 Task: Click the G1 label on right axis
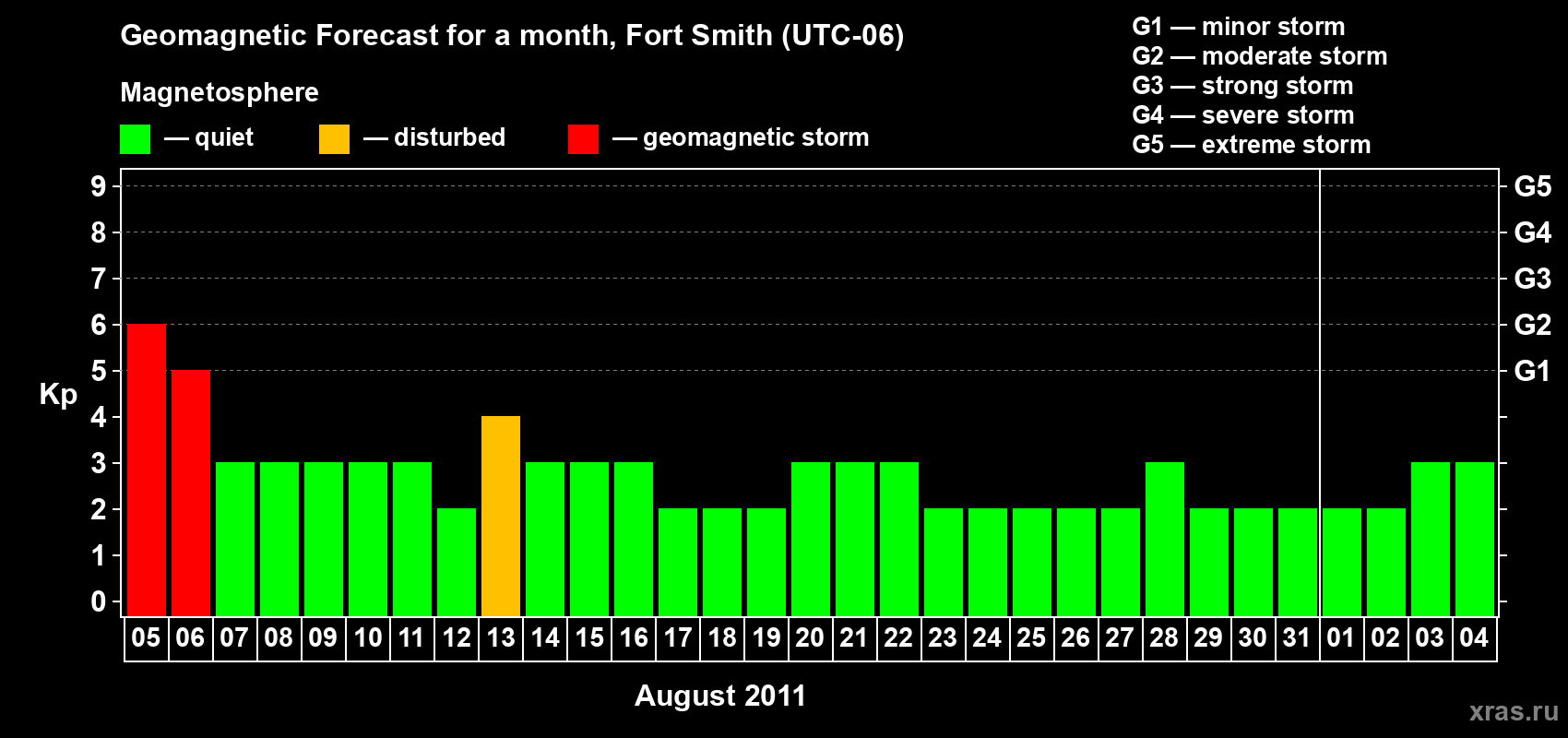(x=1533, y=371)
